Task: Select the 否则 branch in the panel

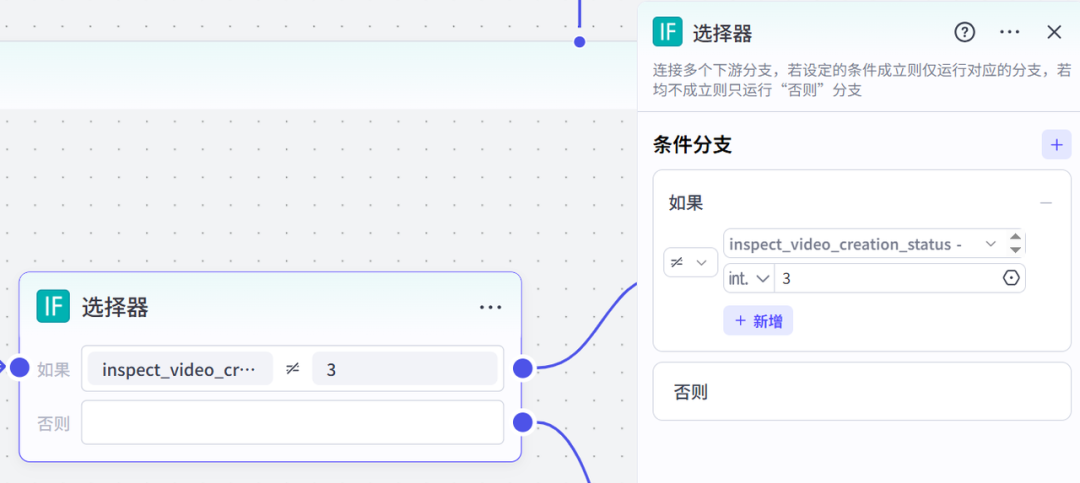Action: pyautogui.click(x=861, y=392)
